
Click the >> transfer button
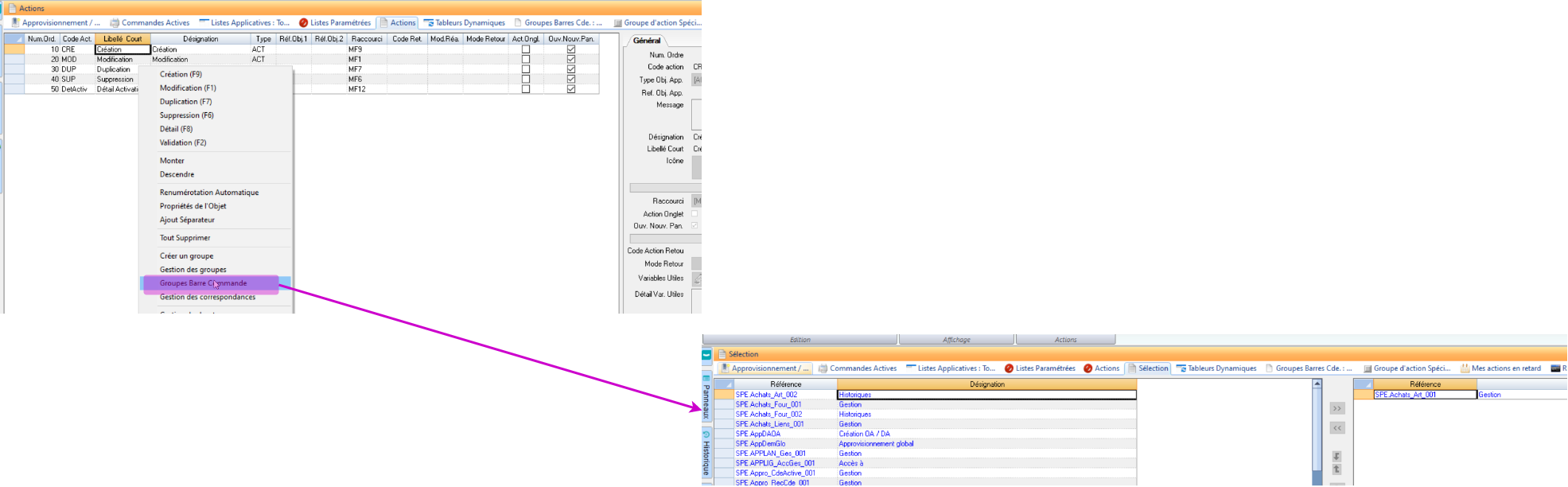coord(1337,408)
